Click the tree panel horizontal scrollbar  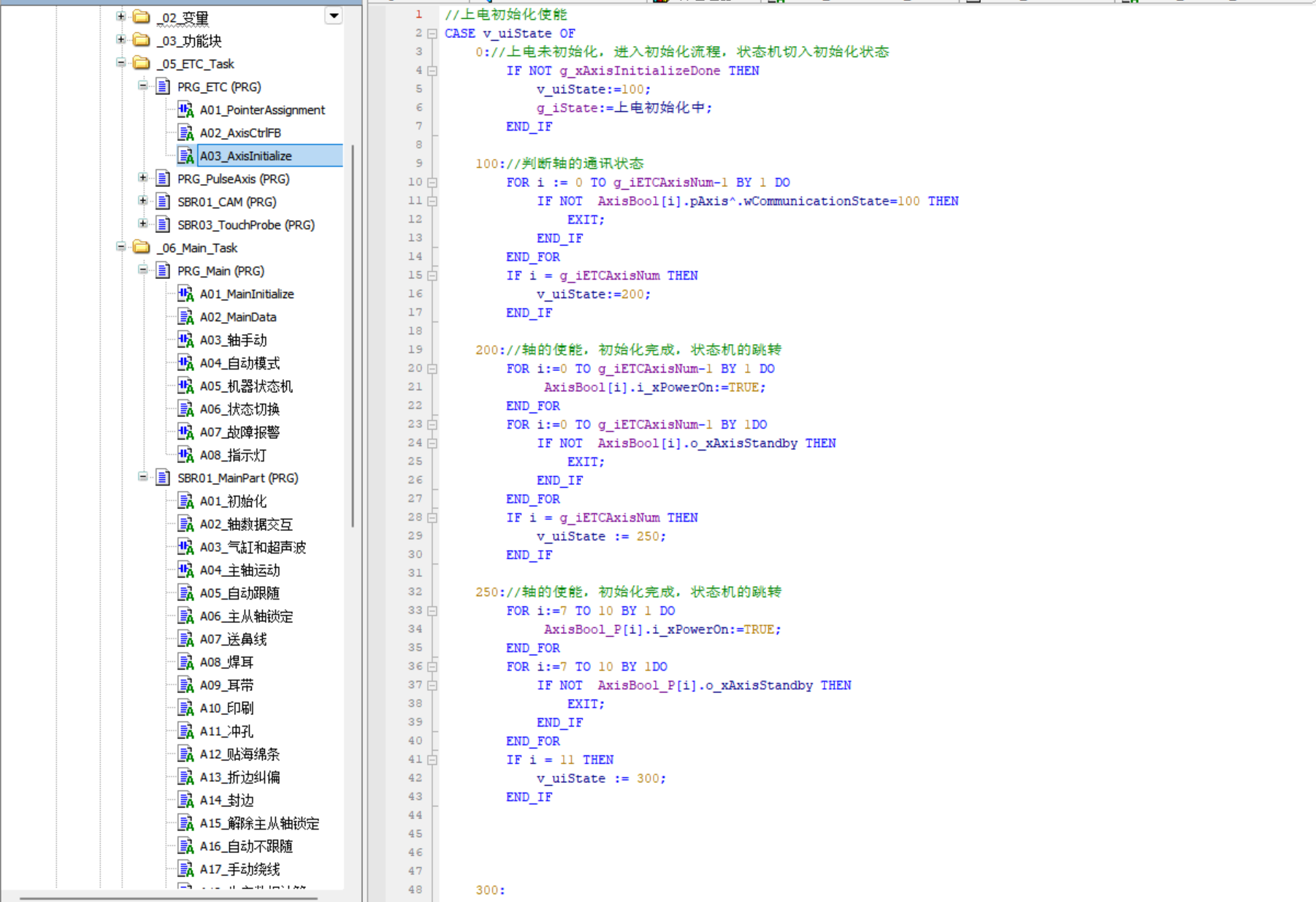[168, 898]
